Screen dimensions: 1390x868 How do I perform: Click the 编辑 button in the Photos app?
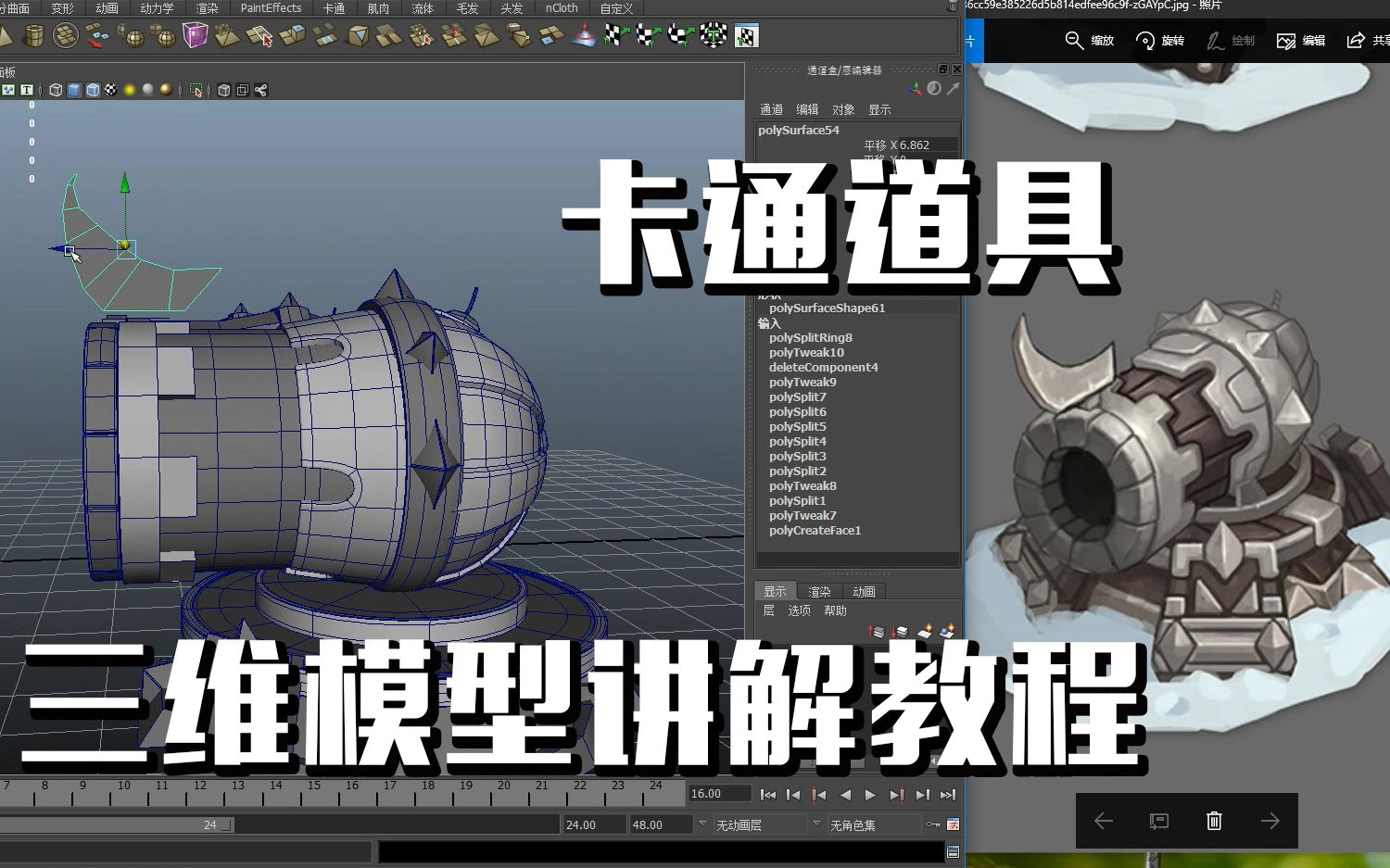(1300, 40)
